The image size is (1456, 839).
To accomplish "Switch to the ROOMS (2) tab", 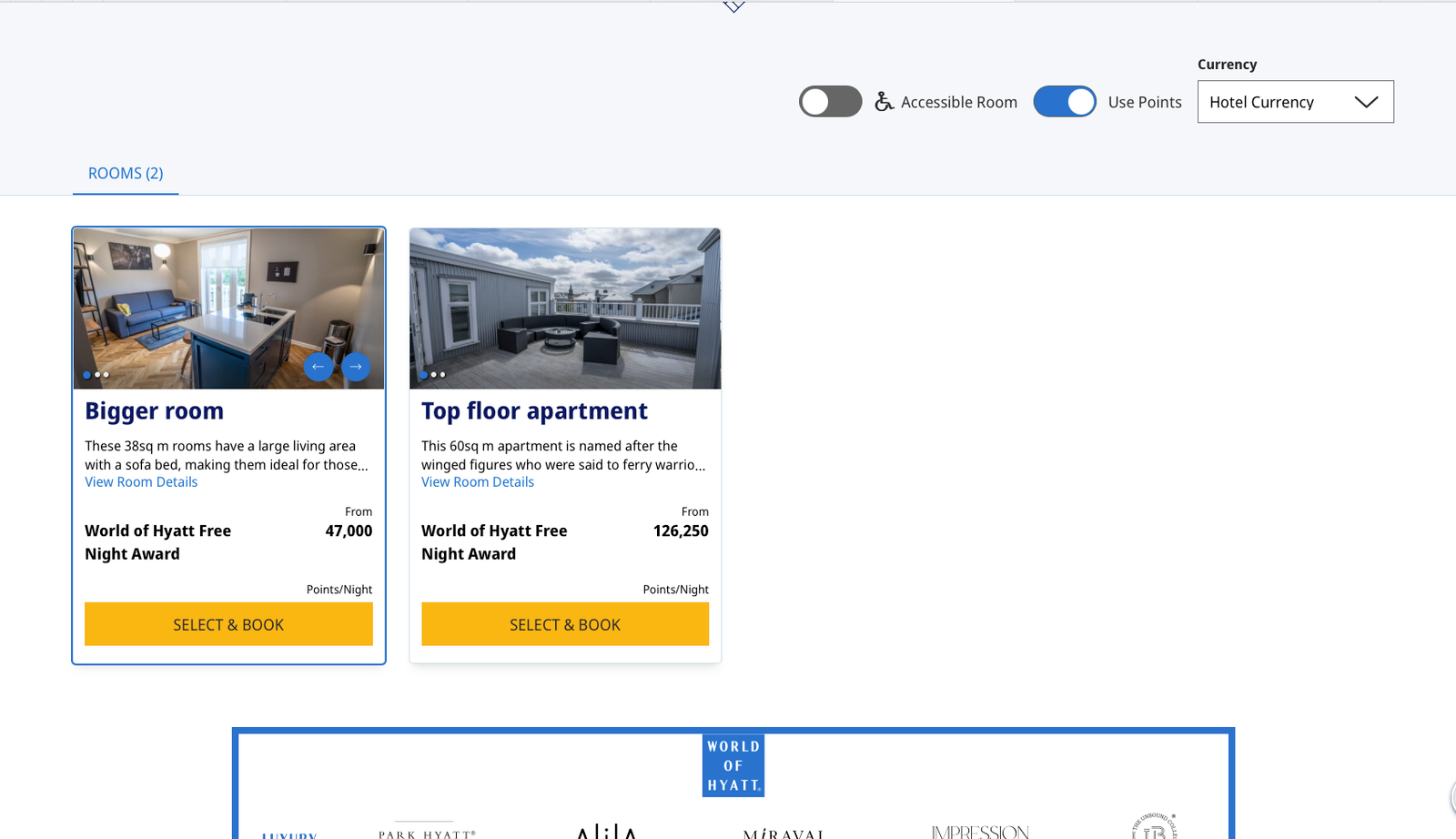I will tap(125, 173).
